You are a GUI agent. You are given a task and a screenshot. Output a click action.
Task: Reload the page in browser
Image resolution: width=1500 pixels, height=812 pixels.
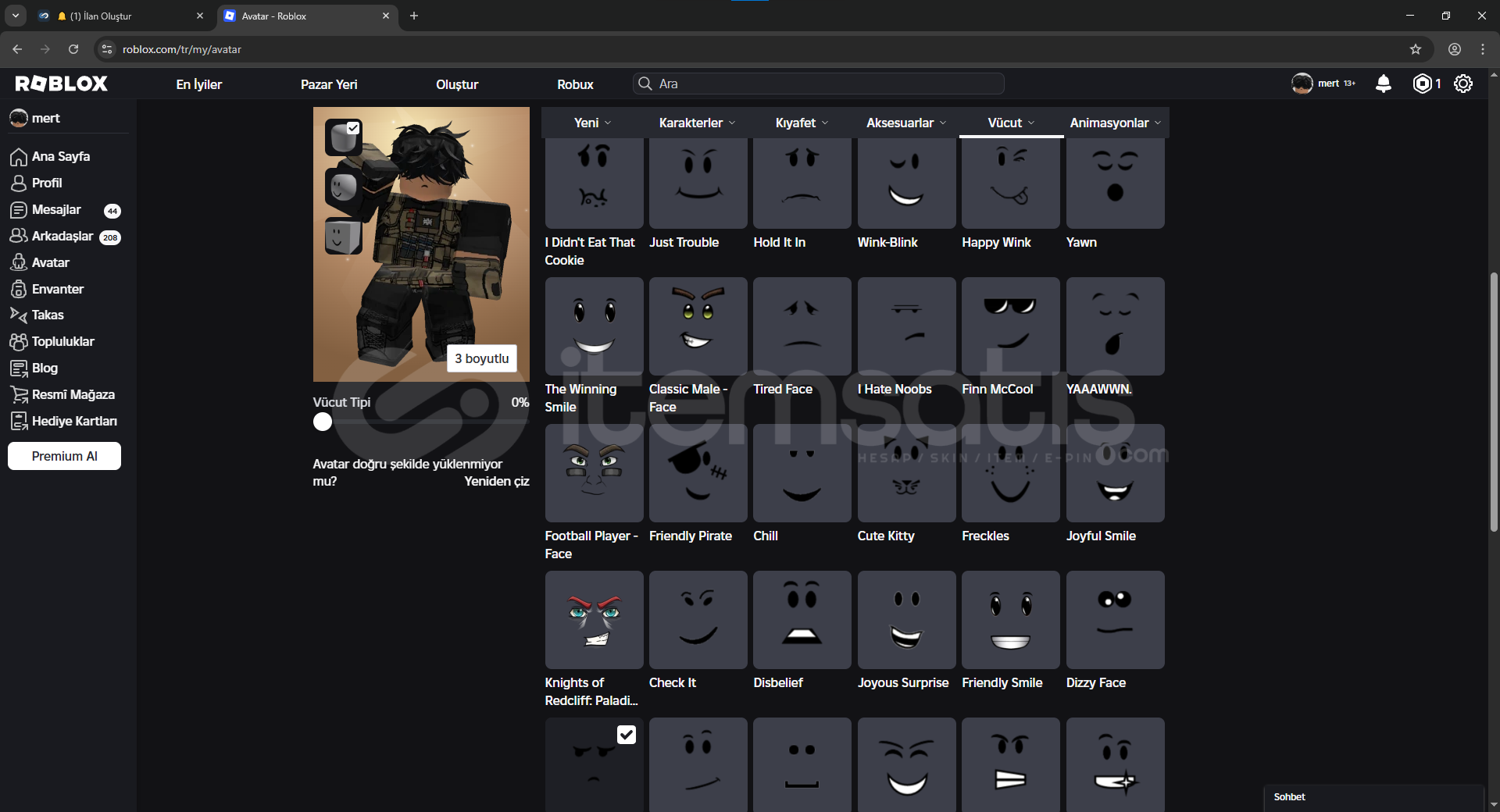click(x=73, y=49)
